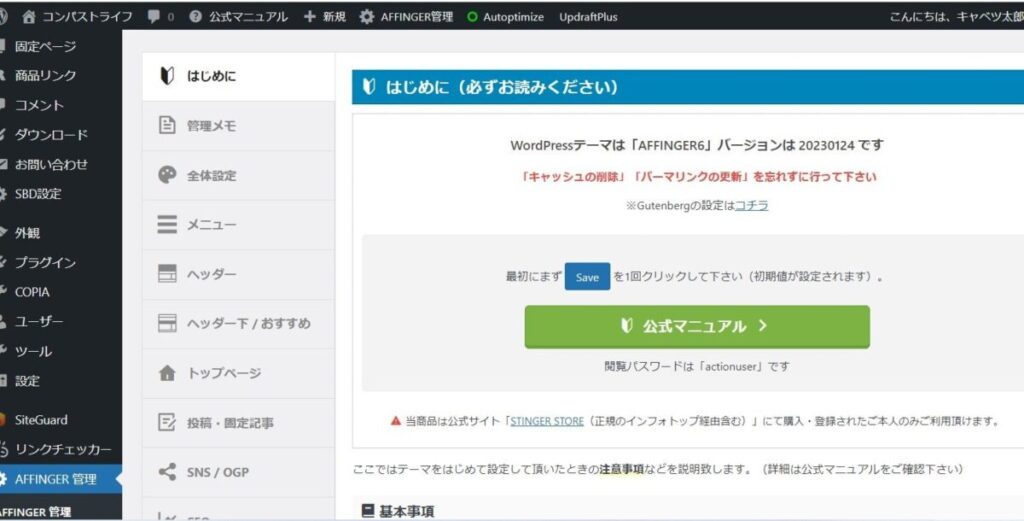This screenshot has height=521, width=1024.
Task: Click the book icon beside 基本事項
Action: [x=368, y=511]
